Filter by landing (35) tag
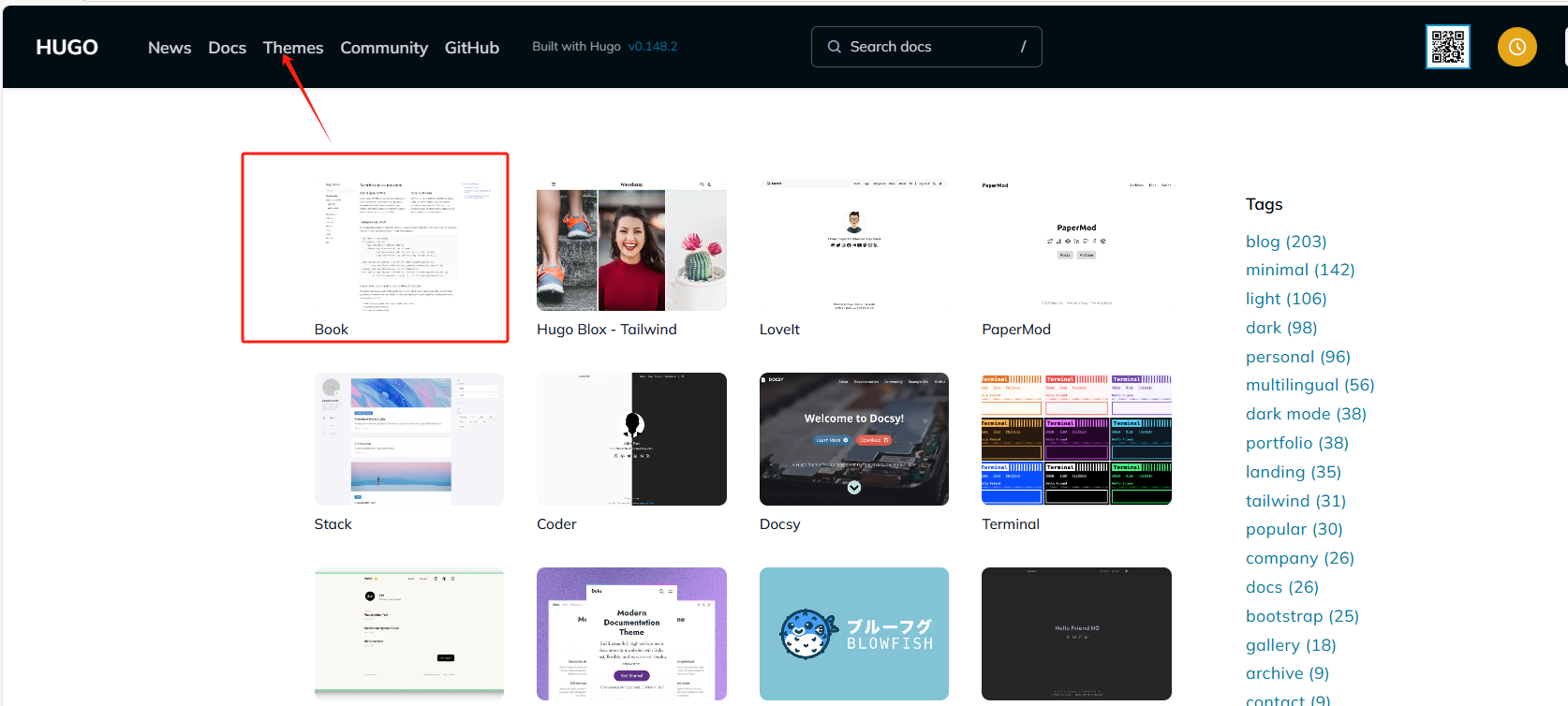 click(1294, 472)
